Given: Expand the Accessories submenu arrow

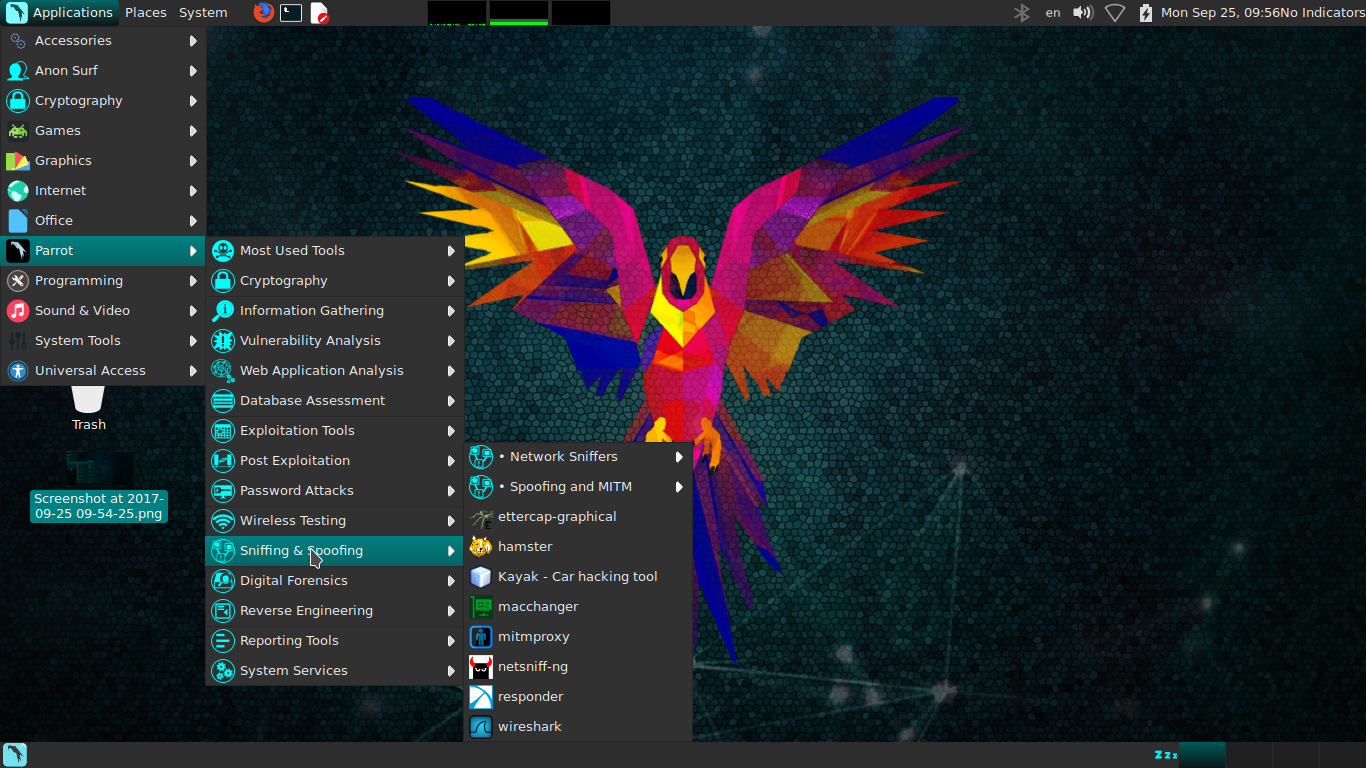Looking at the screenshot, I should [x=193, y=41].
